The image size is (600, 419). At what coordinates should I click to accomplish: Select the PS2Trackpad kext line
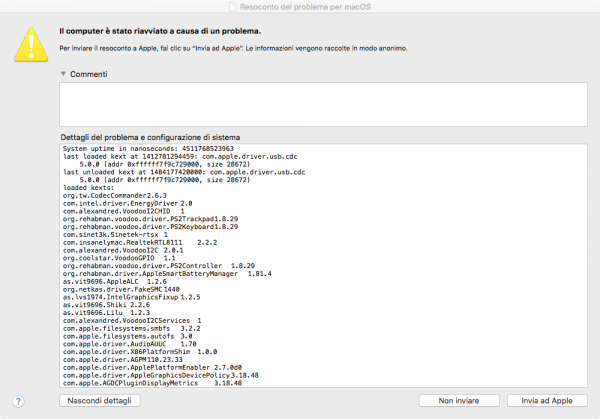coord(150,219)
